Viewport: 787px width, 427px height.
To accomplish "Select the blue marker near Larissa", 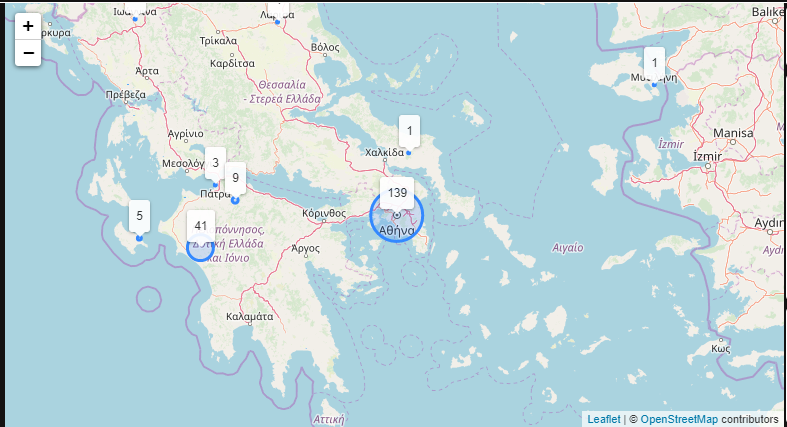I will click(x=277, y=22).
